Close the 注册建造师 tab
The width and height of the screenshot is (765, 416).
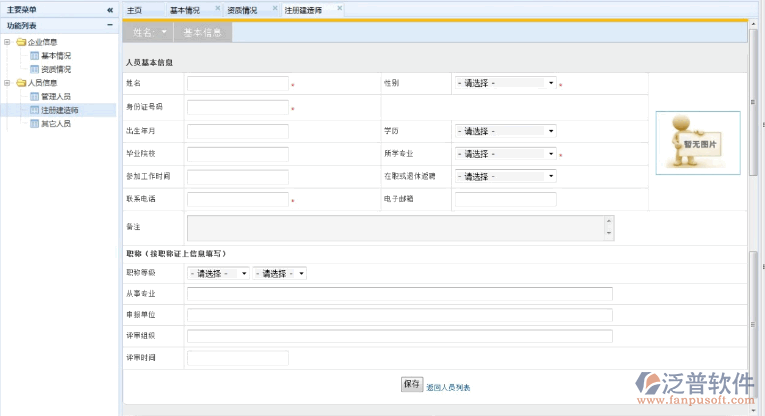click(338, 9)
